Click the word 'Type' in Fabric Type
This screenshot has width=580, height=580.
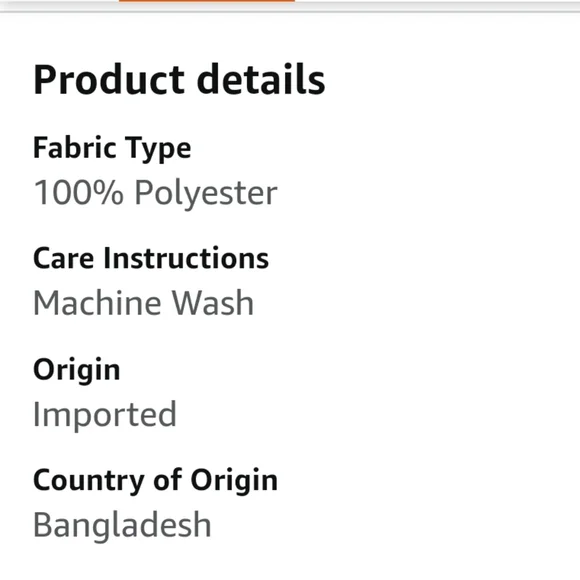click(158, 149)
